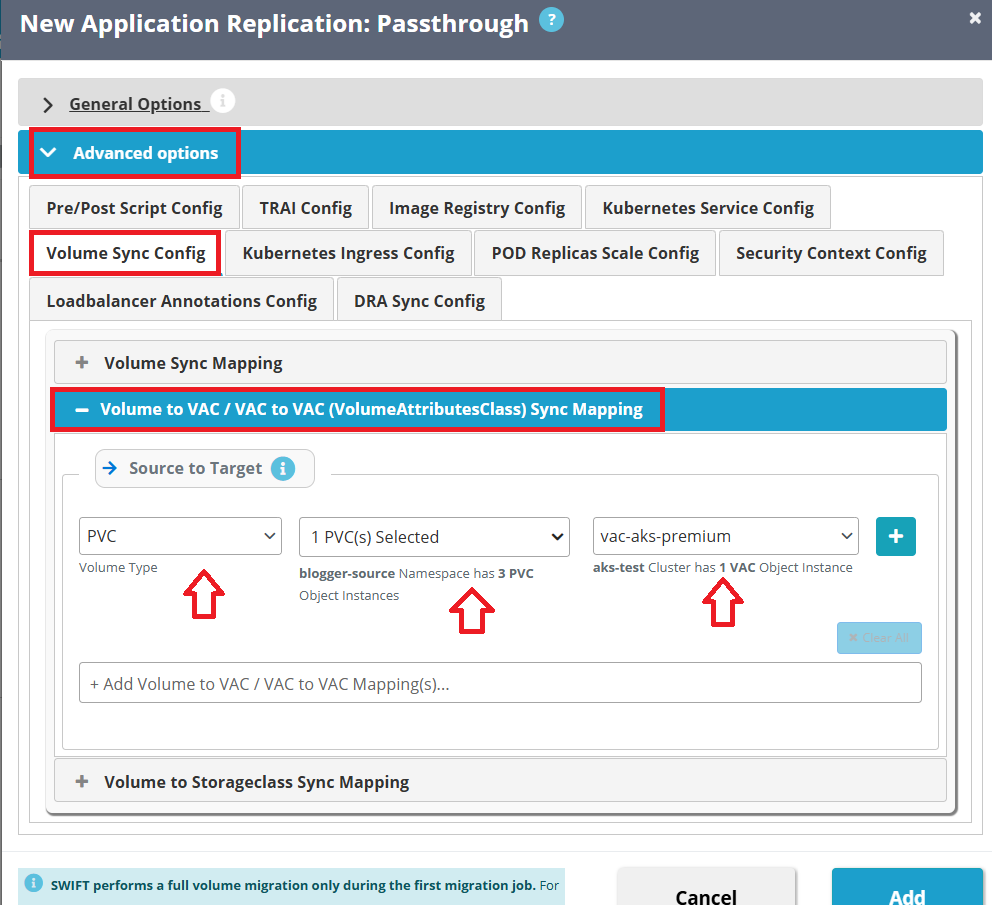The image size is (992, 905).
Task: Expand the General Options chevron
Action: (x=47, y=104)
